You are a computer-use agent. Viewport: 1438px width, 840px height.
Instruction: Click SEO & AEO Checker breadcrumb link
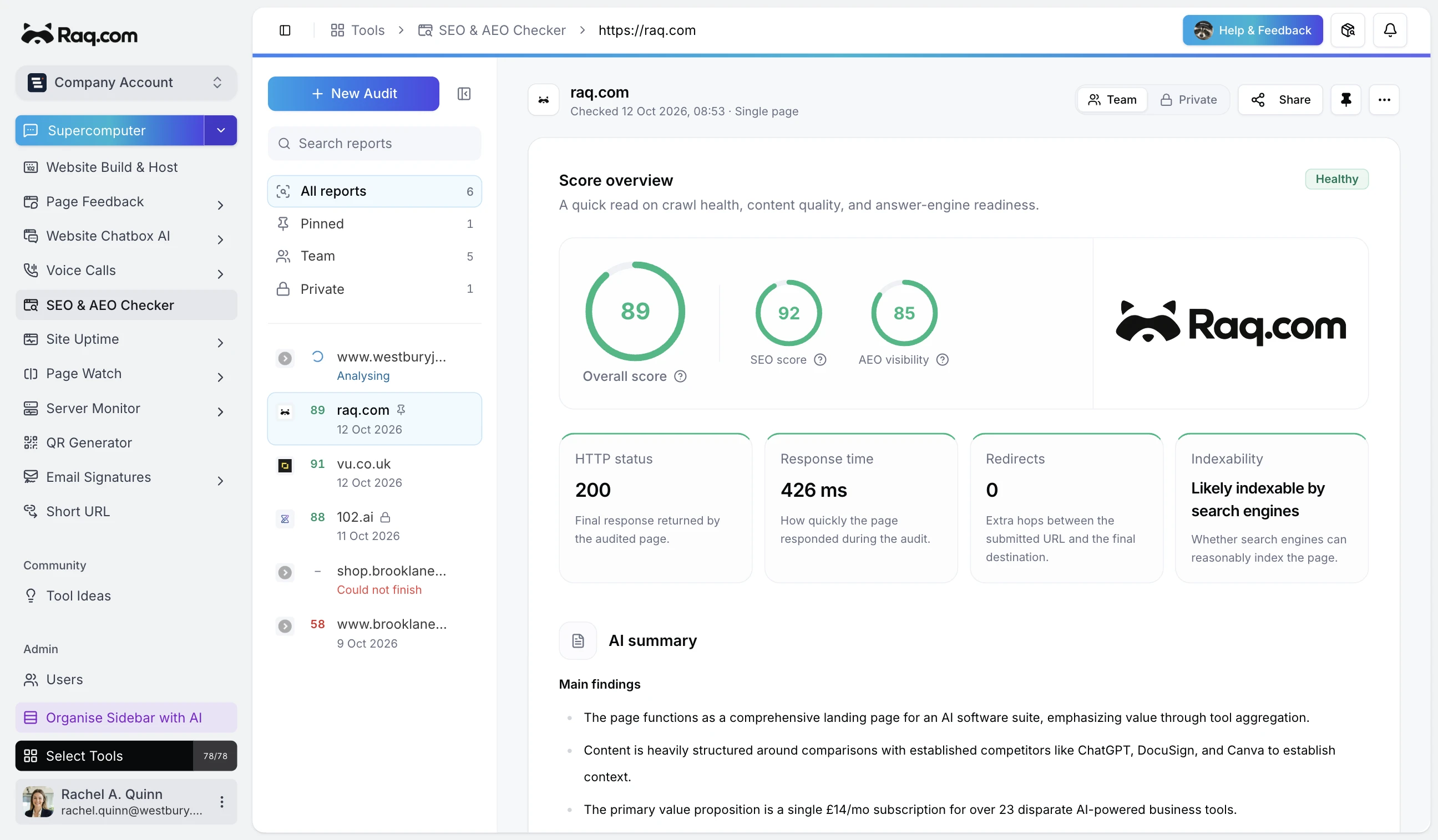point(492,30)
